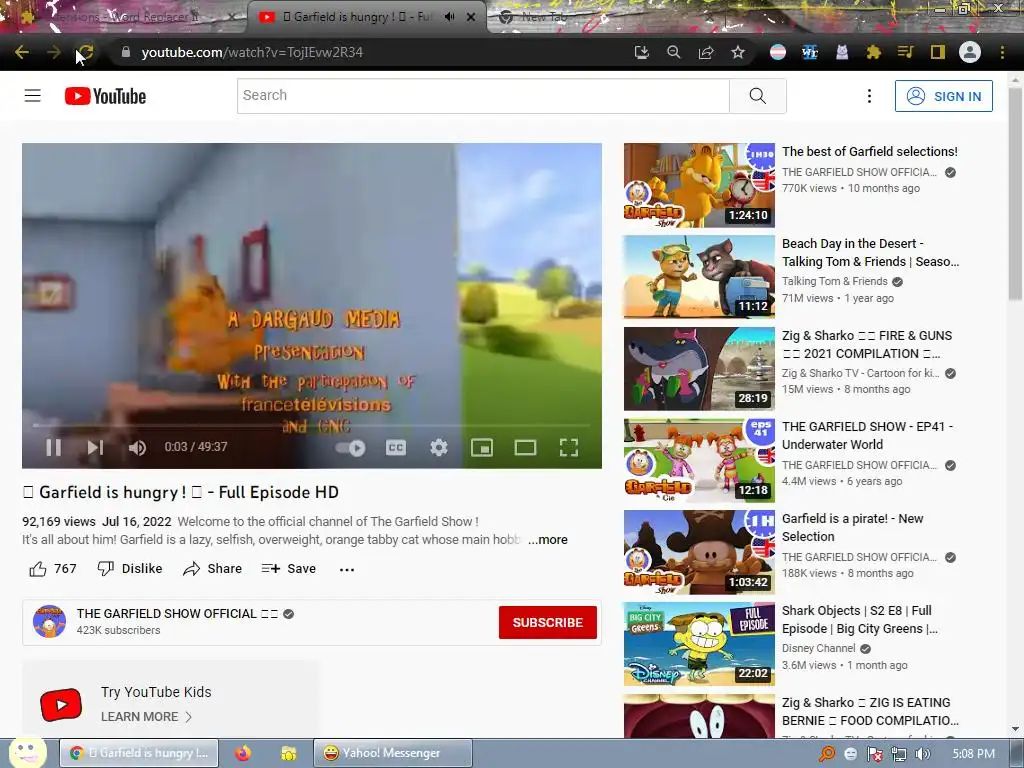Click the page scrollbar thumb
The image size is (1024, 768).
(1016, 193)
